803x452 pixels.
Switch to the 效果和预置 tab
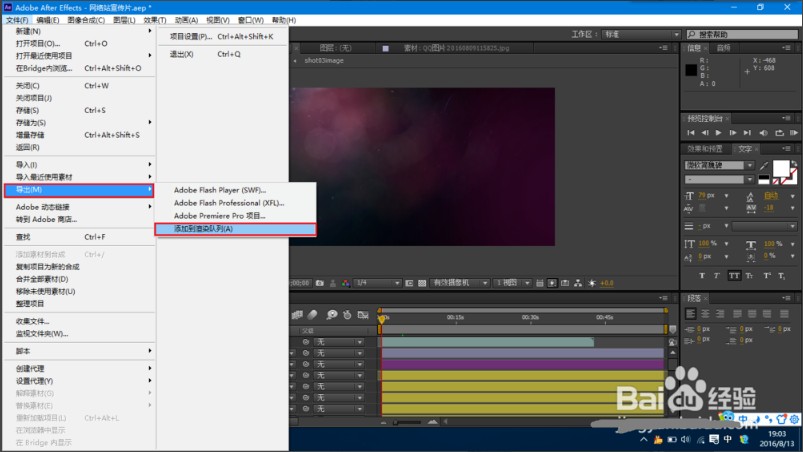tap(705, 149)
